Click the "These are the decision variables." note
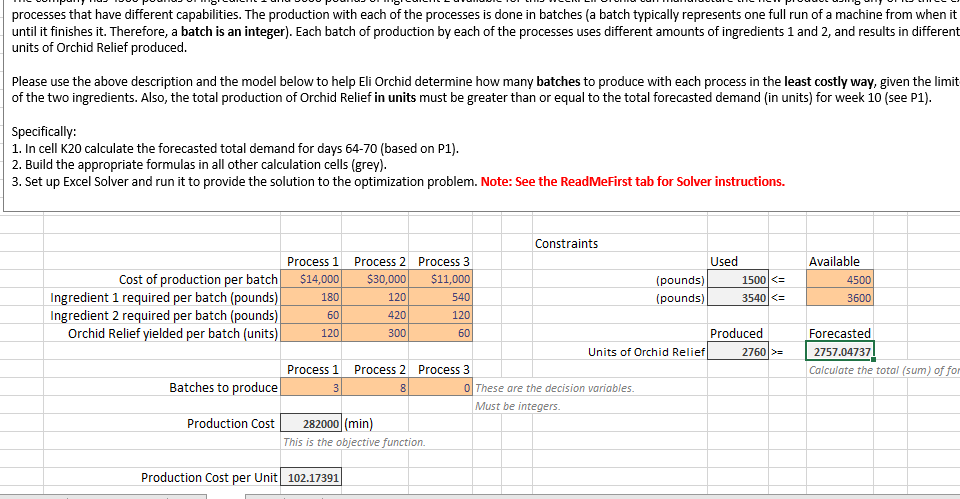960x499 pixels. 555,388
